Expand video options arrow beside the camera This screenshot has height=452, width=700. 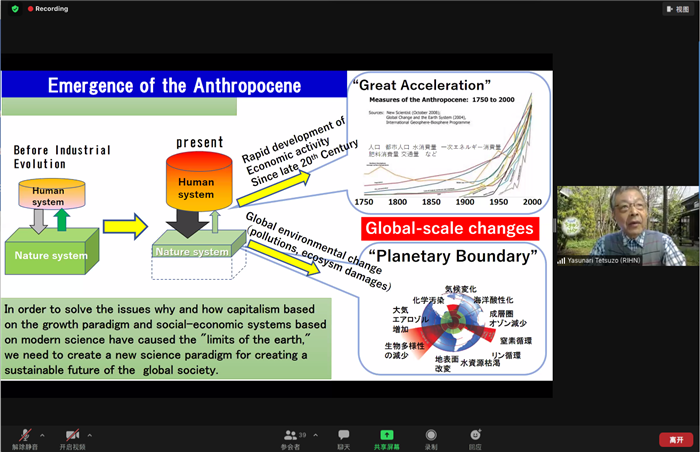click(91, 434)
